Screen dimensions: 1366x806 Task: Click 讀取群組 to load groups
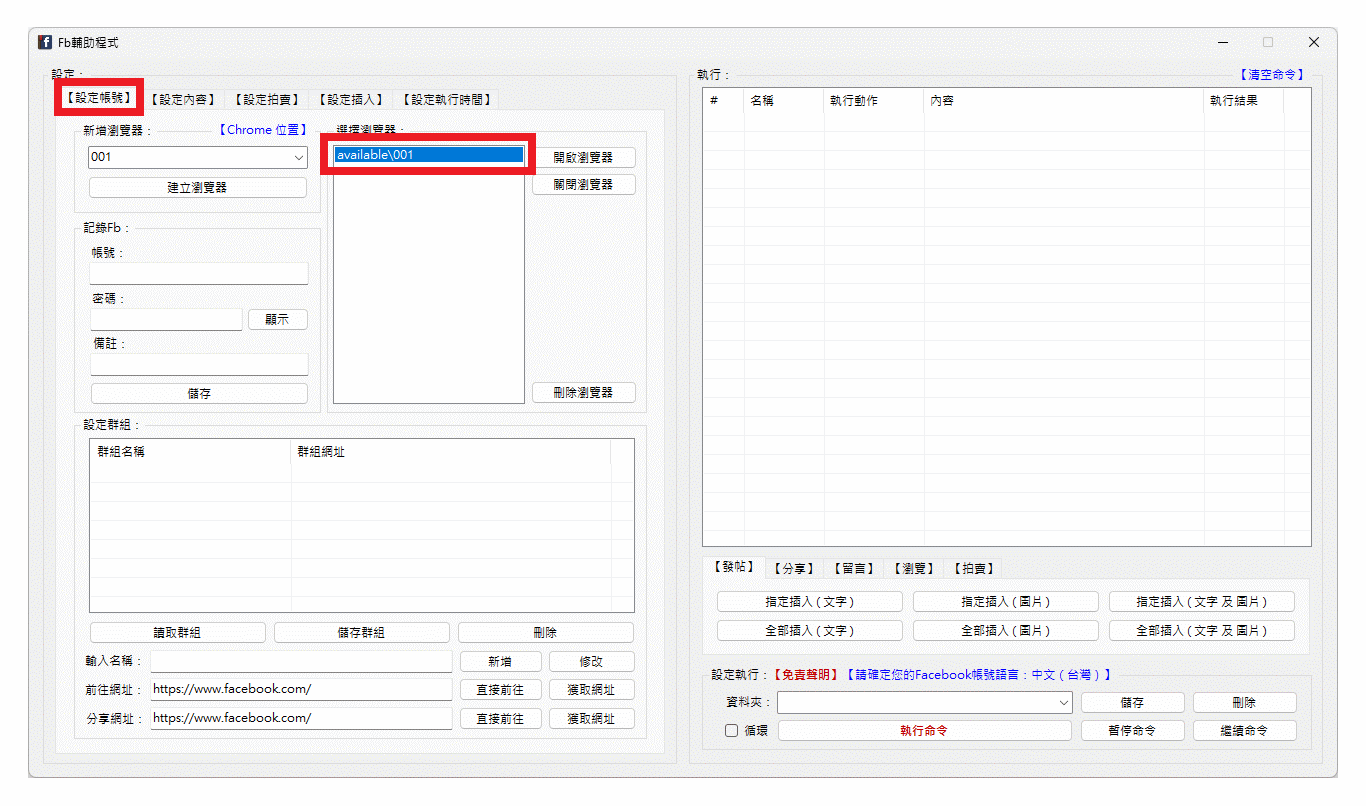pyautogui.click(x=178, y=632)
